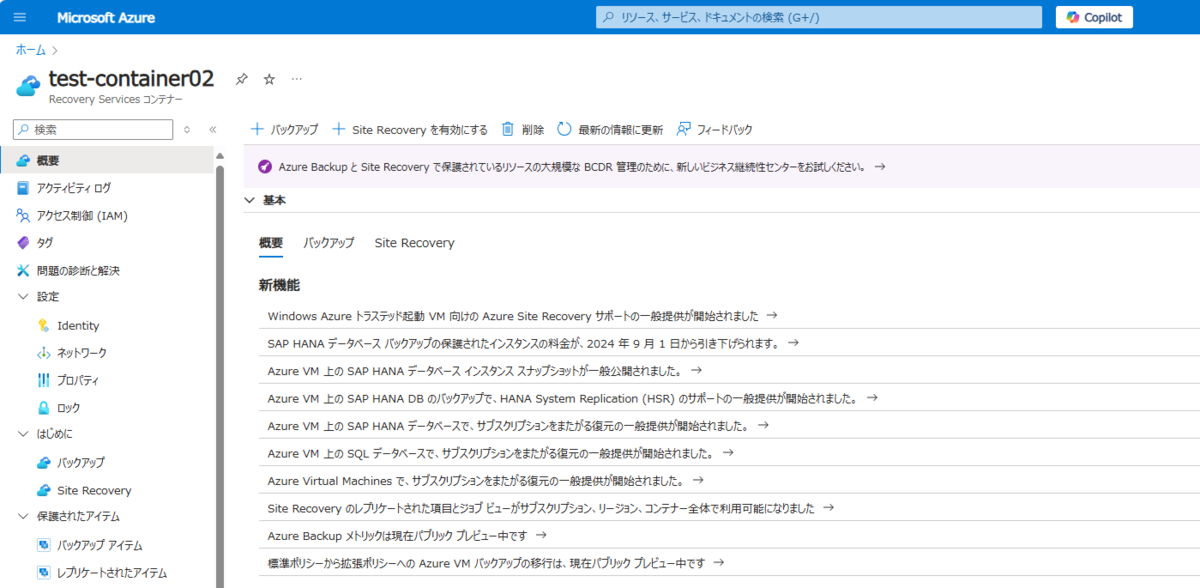Switch to the バックアップ tab
Image resolution: width=1200 pixels, height=588 pixels.
329,243
